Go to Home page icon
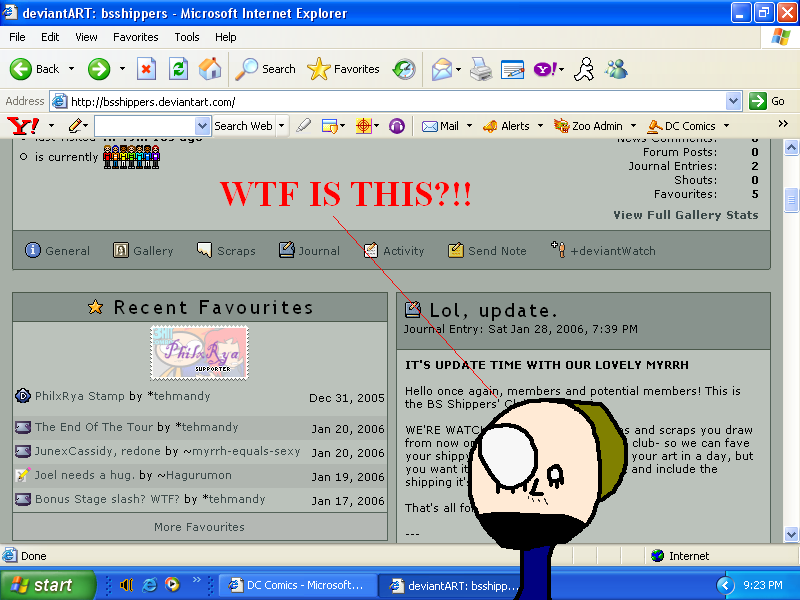The image size is (800, 600). coord(210,69)
